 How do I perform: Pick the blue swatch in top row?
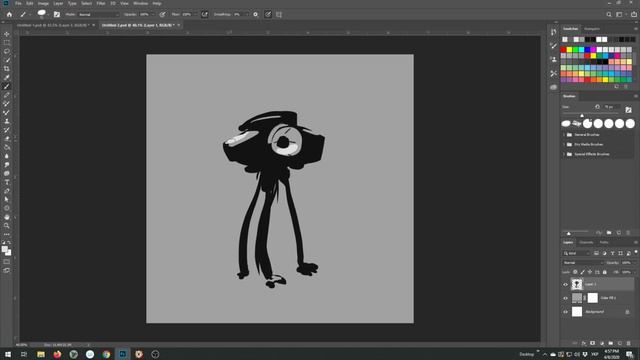(x=587, y=49)
